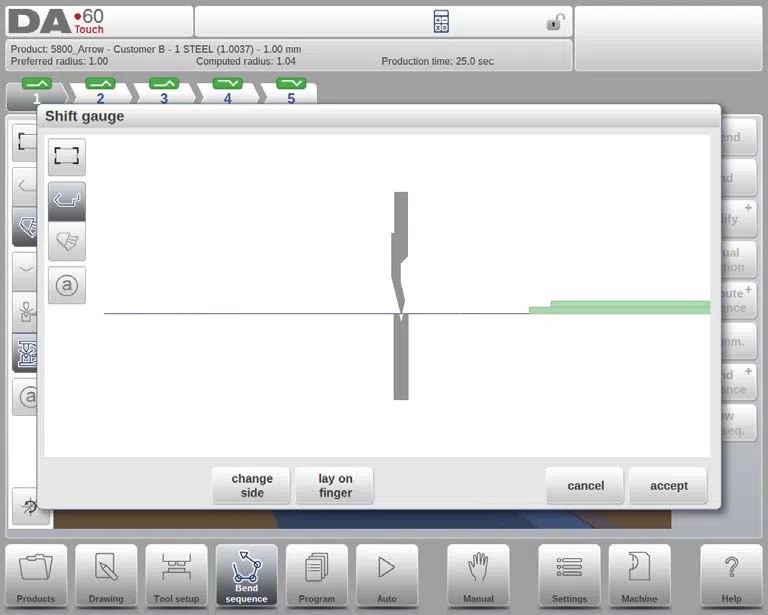The width and height of the screenshot is (768, 615).
Task: Select bend step 3 tab
Action: [x=164, y=93]
